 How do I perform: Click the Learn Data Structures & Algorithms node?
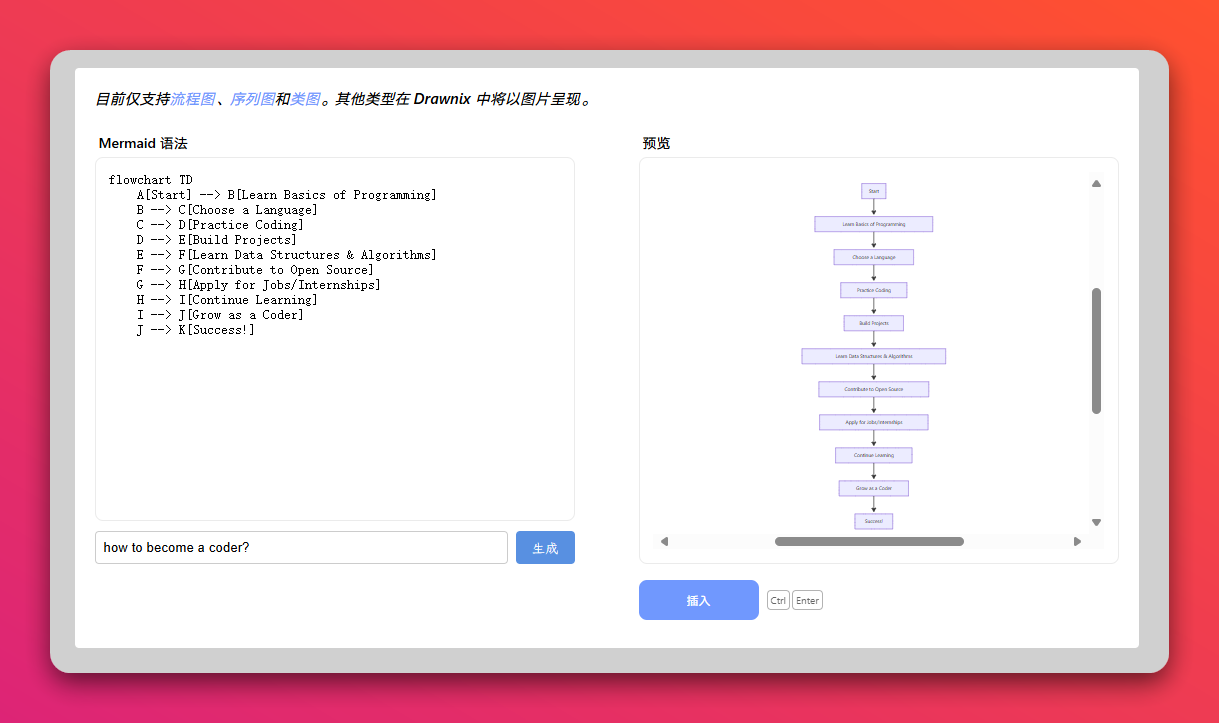(x=873, y=356)
